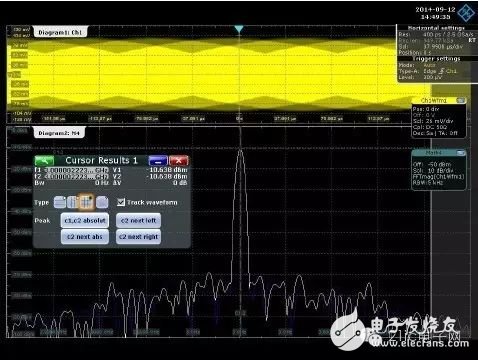Minimize Math4 signal box via its icon

pos(460,153)
